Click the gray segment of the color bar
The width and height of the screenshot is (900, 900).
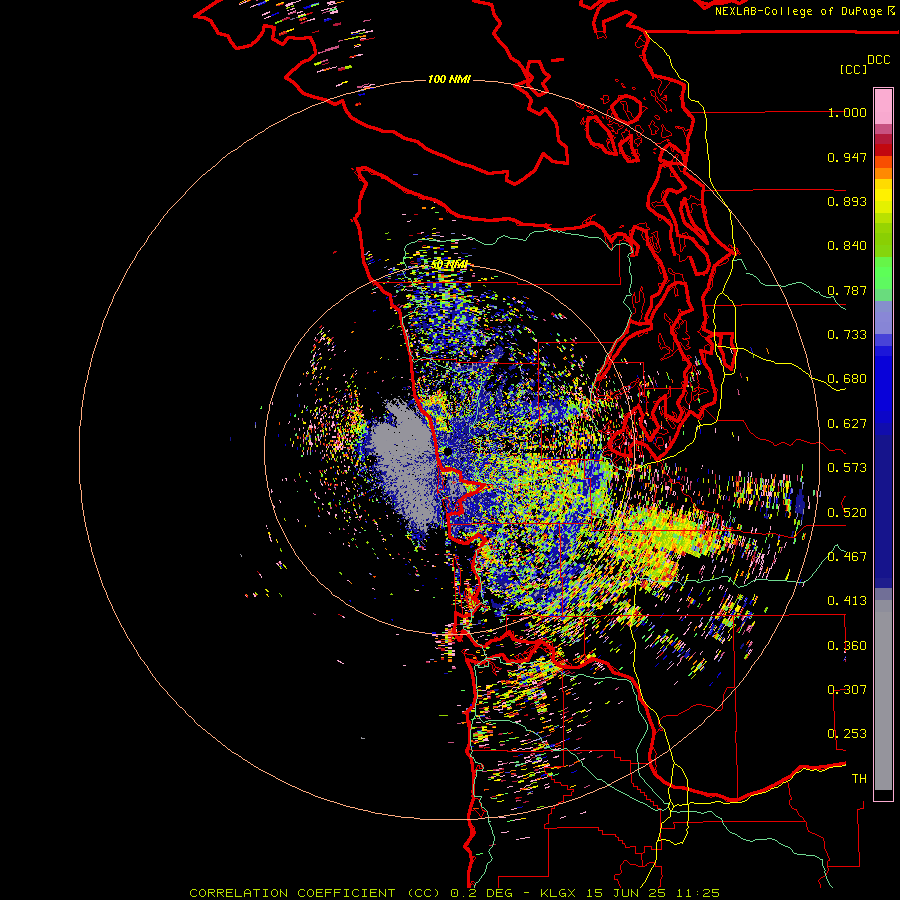pos(883,695)
